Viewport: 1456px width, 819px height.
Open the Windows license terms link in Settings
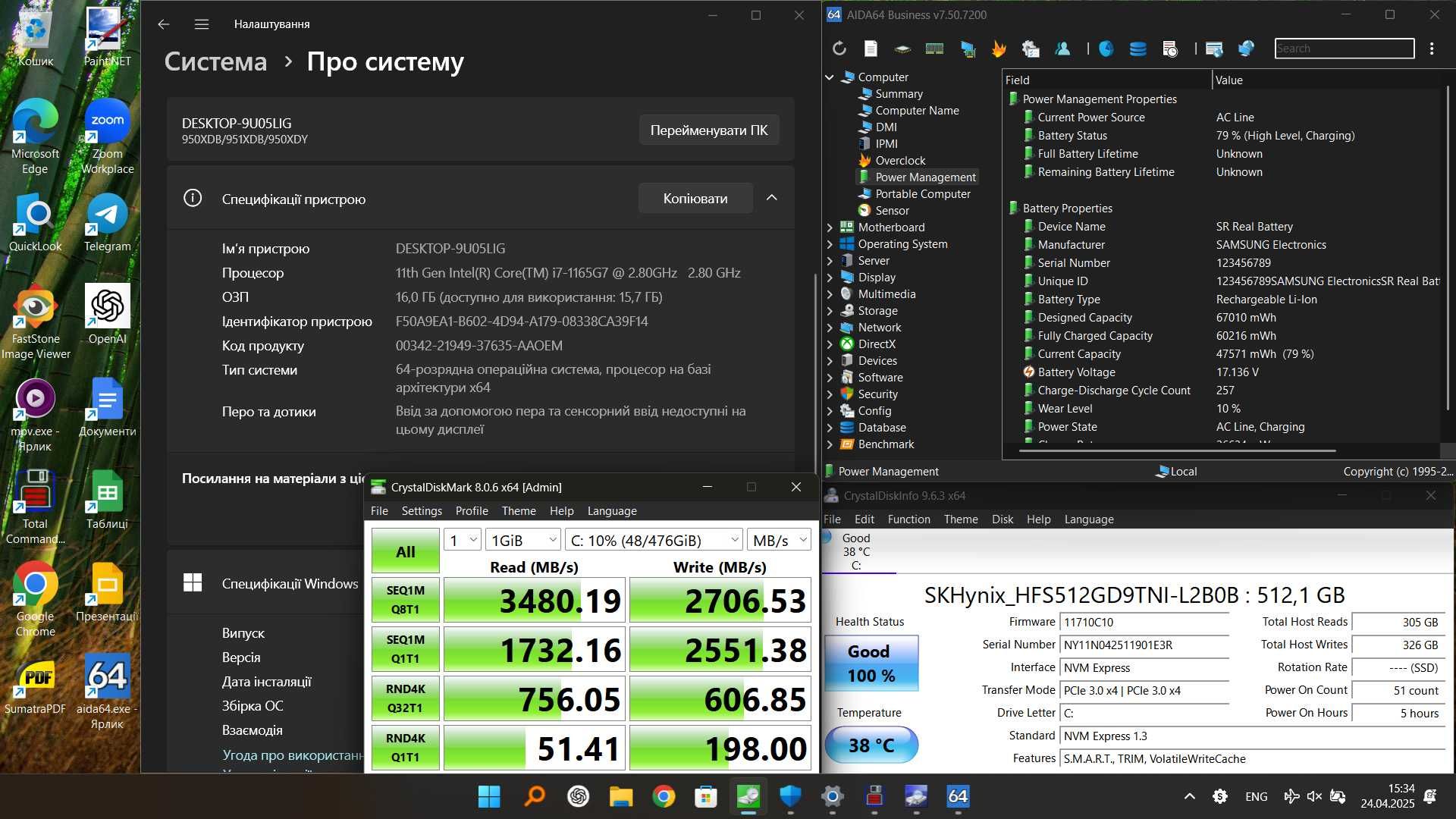(292, 755)
